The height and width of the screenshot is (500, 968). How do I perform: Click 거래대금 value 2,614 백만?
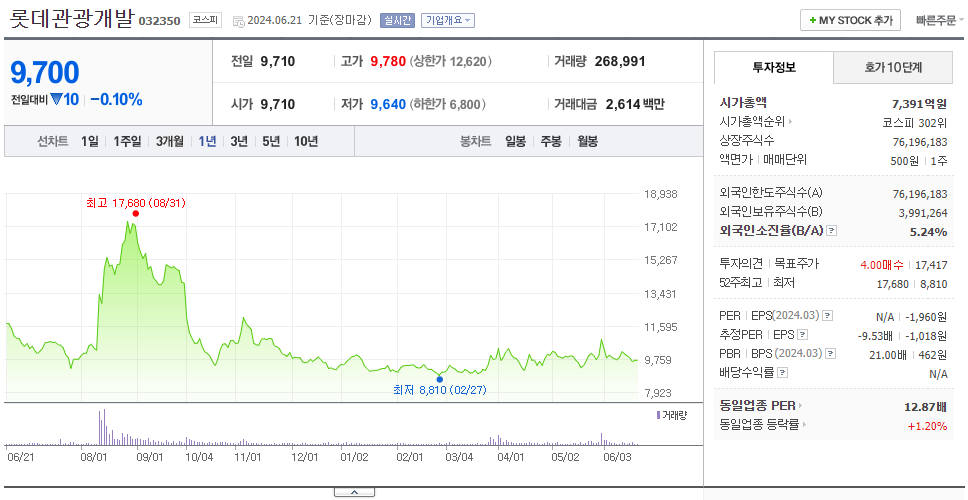635,104
